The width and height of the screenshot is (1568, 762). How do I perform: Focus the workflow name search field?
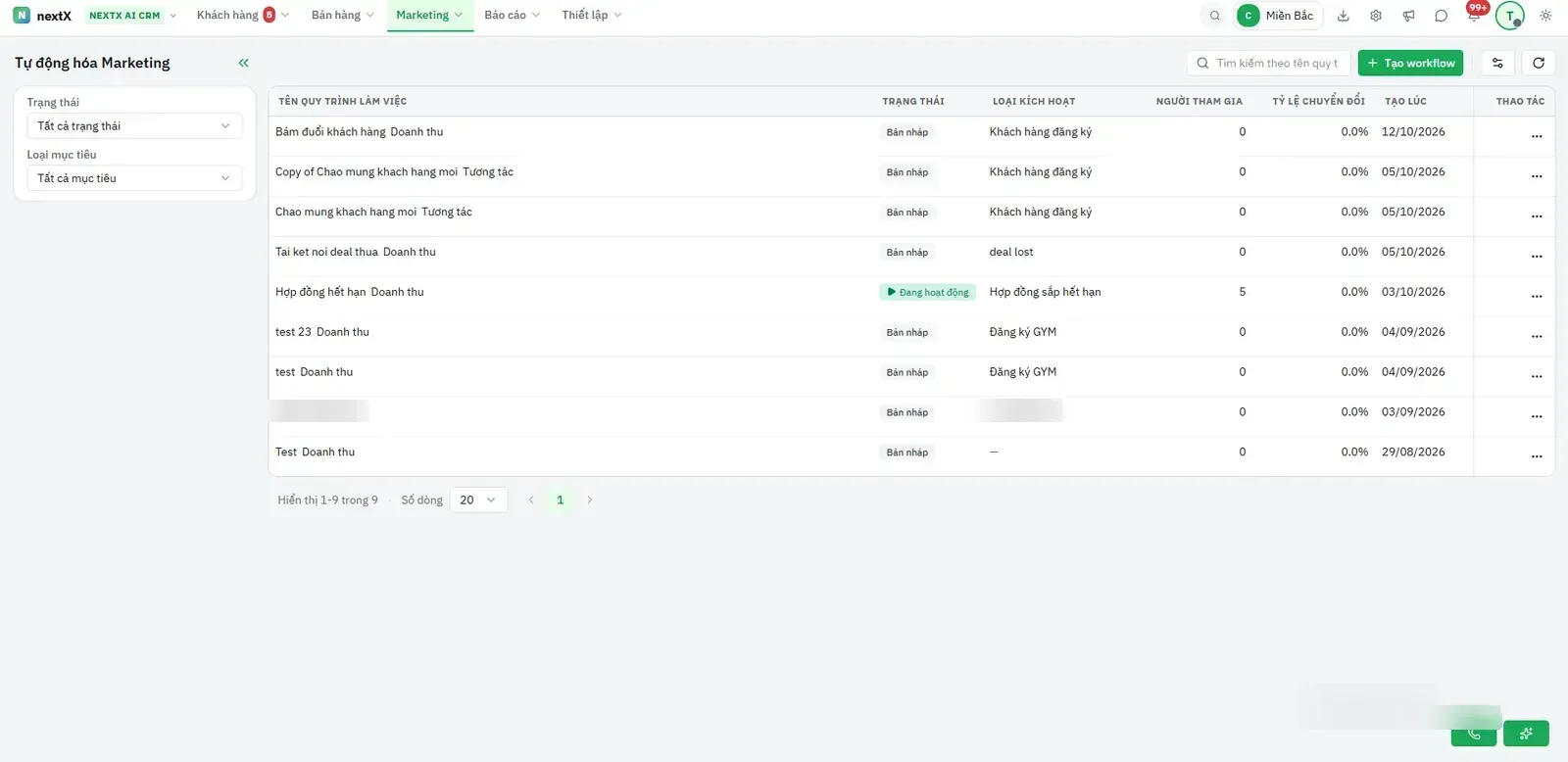[1269, 63]
